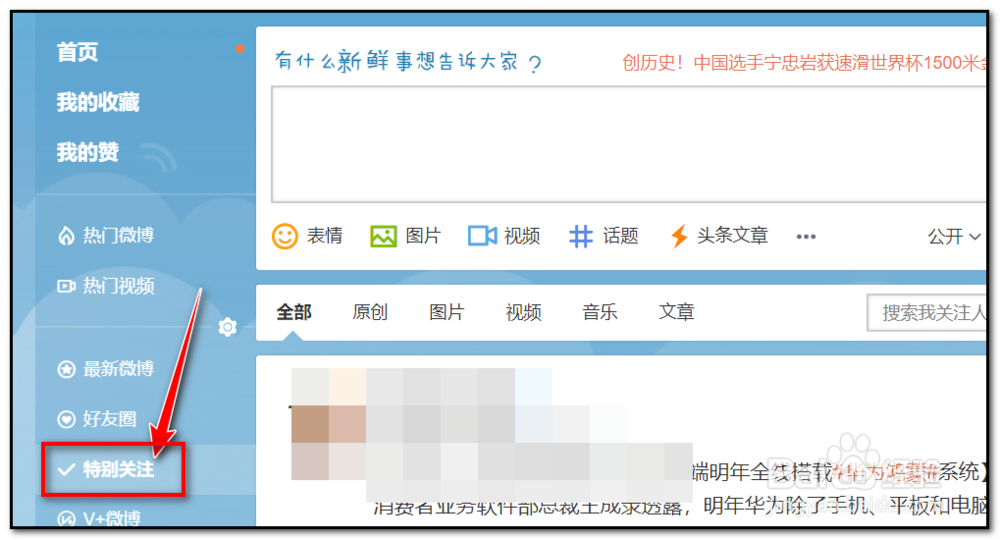
Task: Click the 搜索我关注人 search field
Action: click(x=927, y=312)
